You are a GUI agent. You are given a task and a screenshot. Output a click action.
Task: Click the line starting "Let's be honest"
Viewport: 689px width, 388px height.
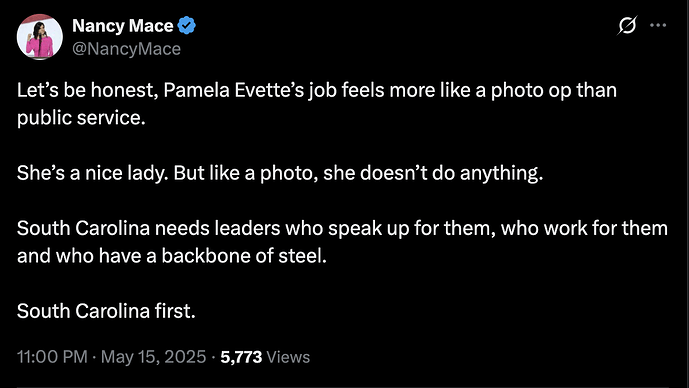[317, 91]
